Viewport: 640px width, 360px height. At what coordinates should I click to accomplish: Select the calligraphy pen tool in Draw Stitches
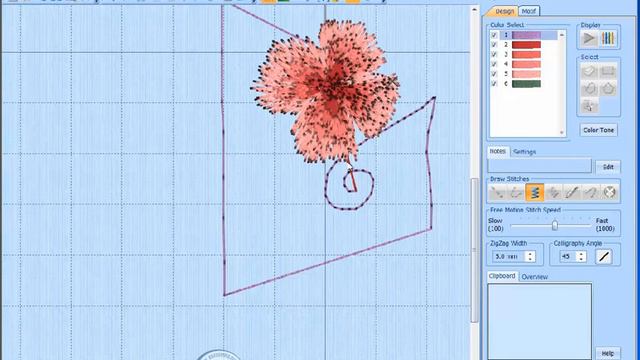(x=572, y=192)
